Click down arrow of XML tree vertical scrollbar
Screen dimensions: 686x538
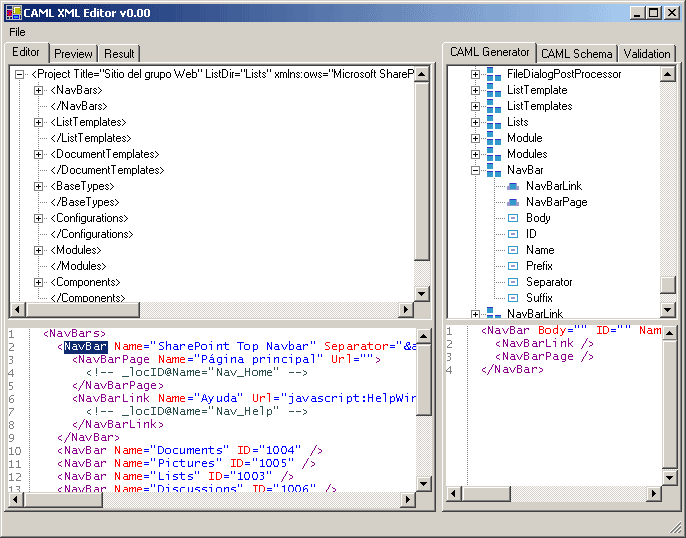pyautogui.click(x=422, y=293)
